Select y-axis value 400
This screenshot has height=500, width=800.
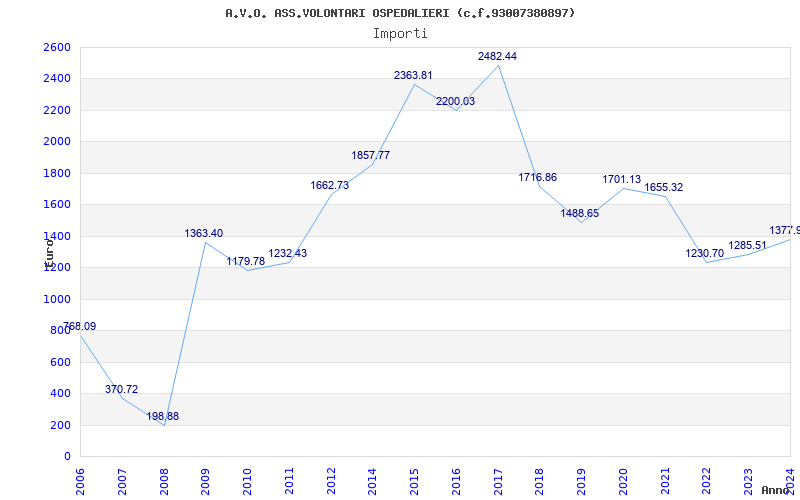[x=60, y=394]
